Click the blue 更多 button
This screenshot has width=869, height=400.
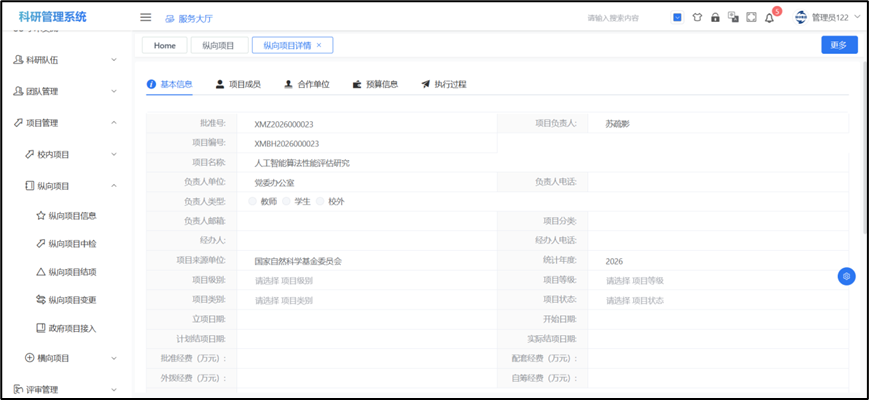click(x=838, y=45)
